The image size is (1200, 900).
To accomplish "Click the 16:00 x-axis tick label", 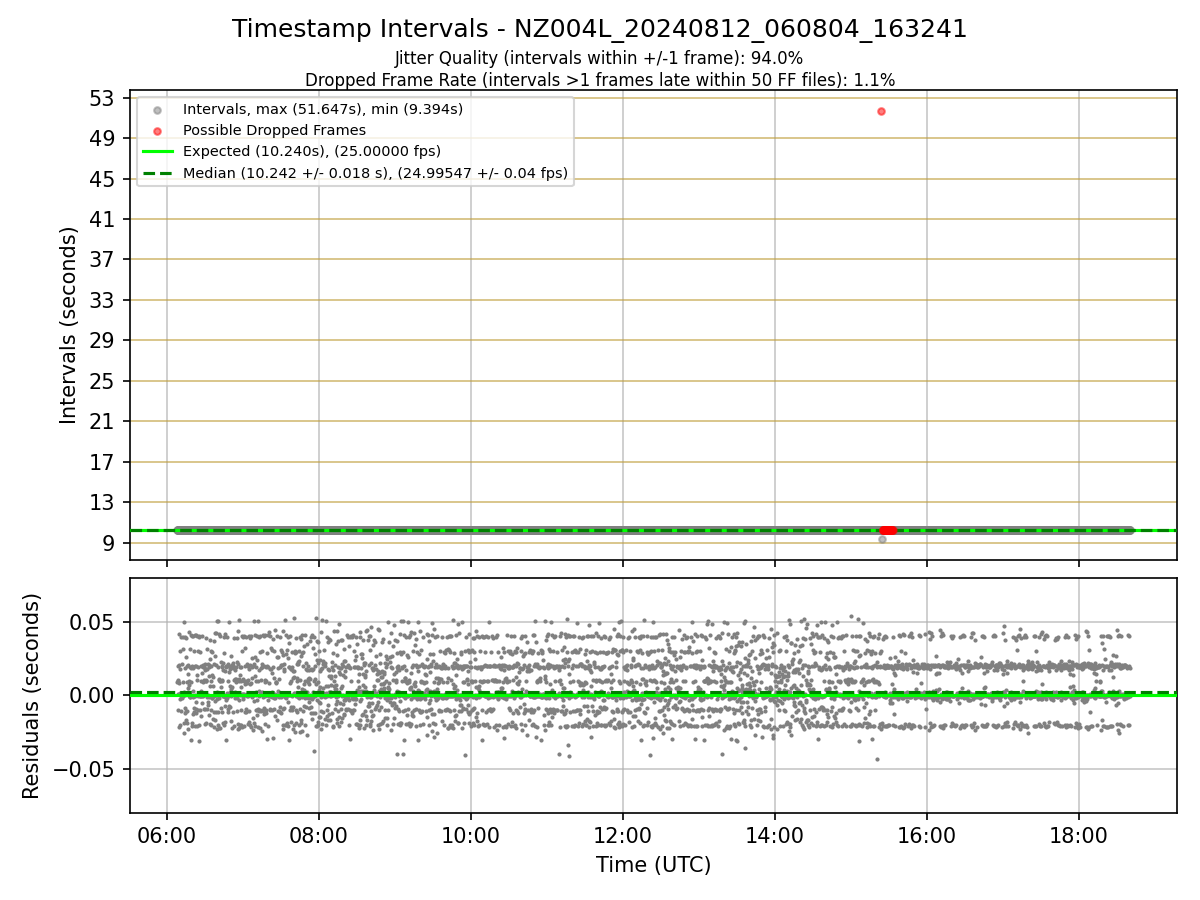I will pyautogui.click(x=926, y=834).
